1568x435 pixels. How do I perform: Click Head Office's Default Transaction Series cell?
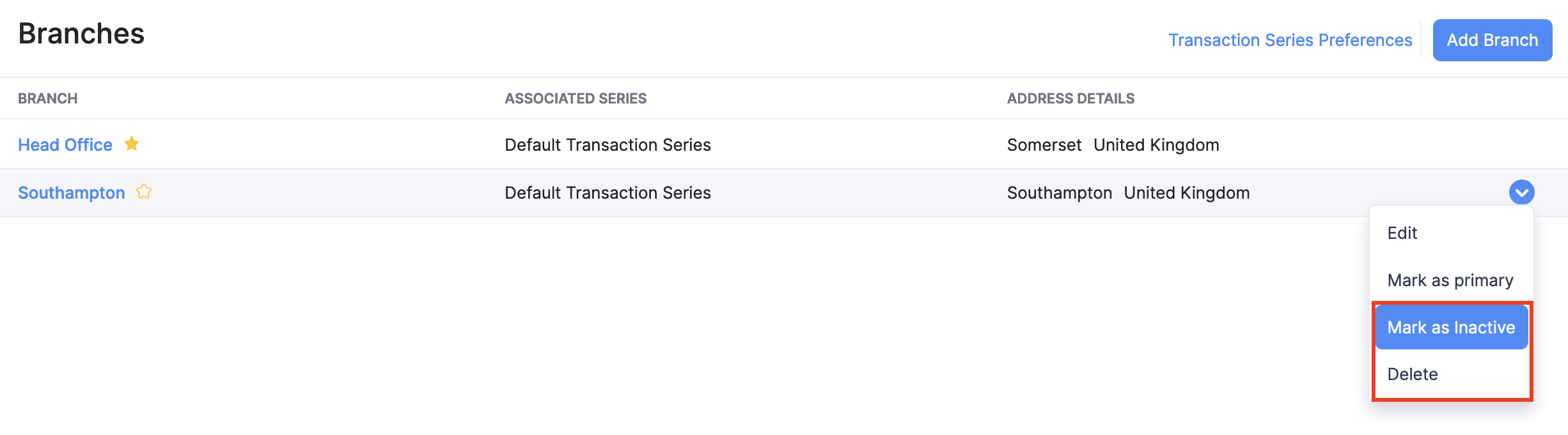[x=608, y=145]
